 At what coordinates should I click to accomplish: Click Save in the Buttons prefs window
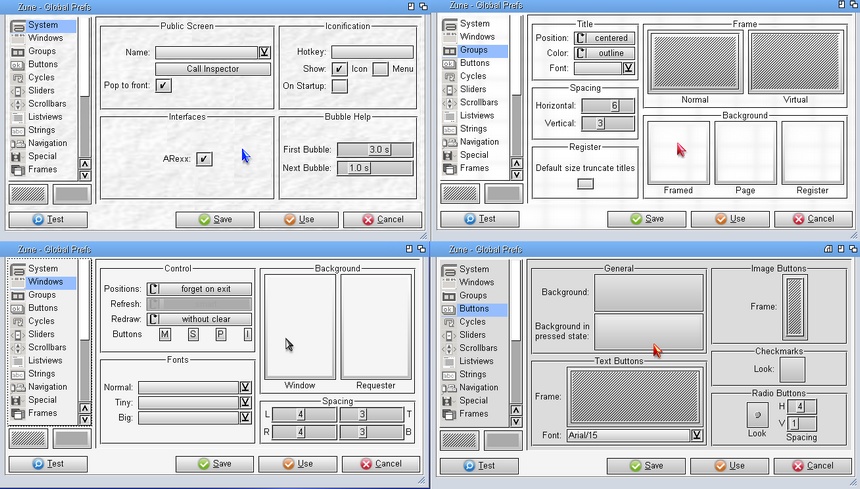645,465
